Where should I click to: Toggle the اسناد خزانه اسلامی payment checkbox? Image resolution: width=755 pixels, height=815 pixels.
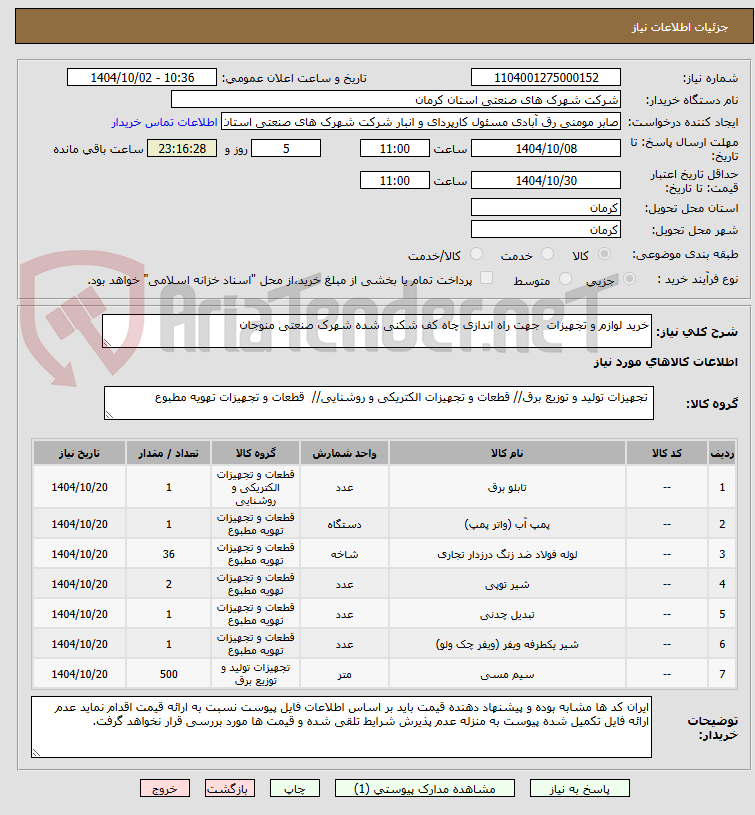[x=486, y=278]
